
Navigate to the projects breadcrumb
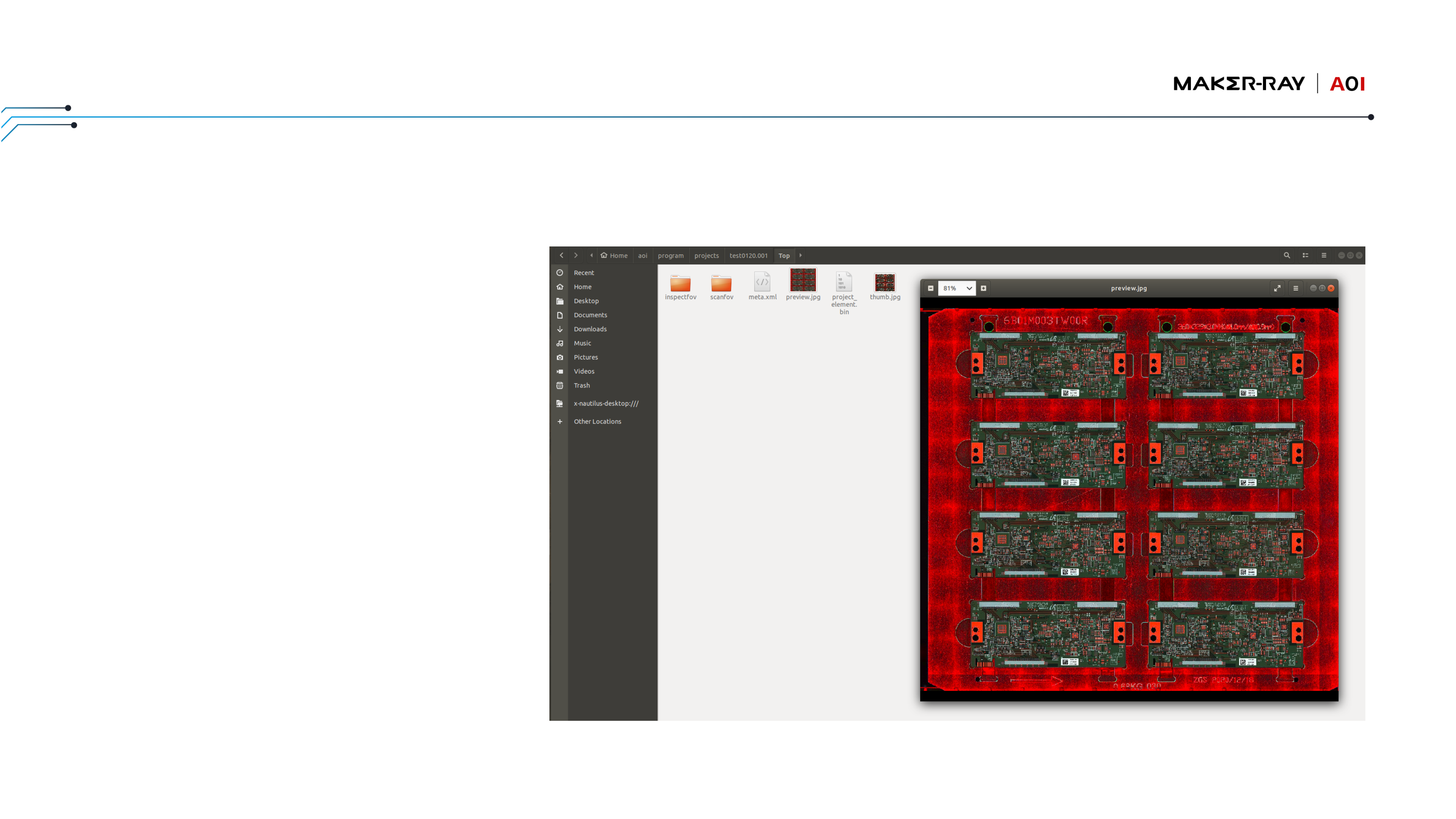706,256
